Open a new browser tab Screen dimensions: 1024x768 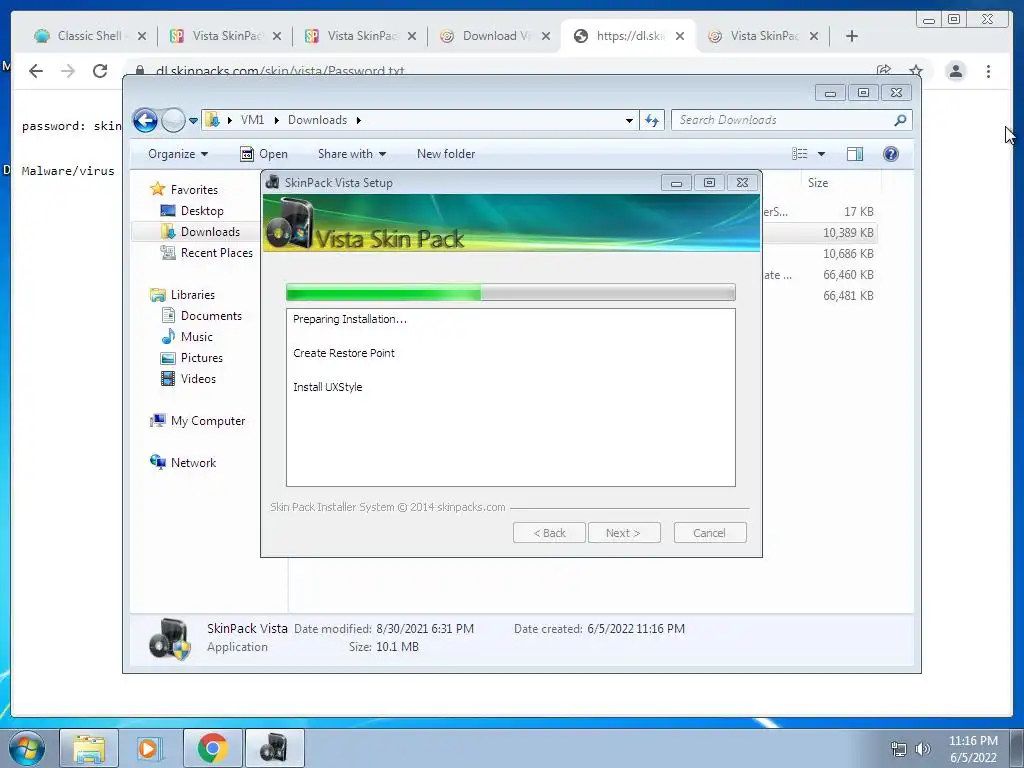click(x=852, y=36)
